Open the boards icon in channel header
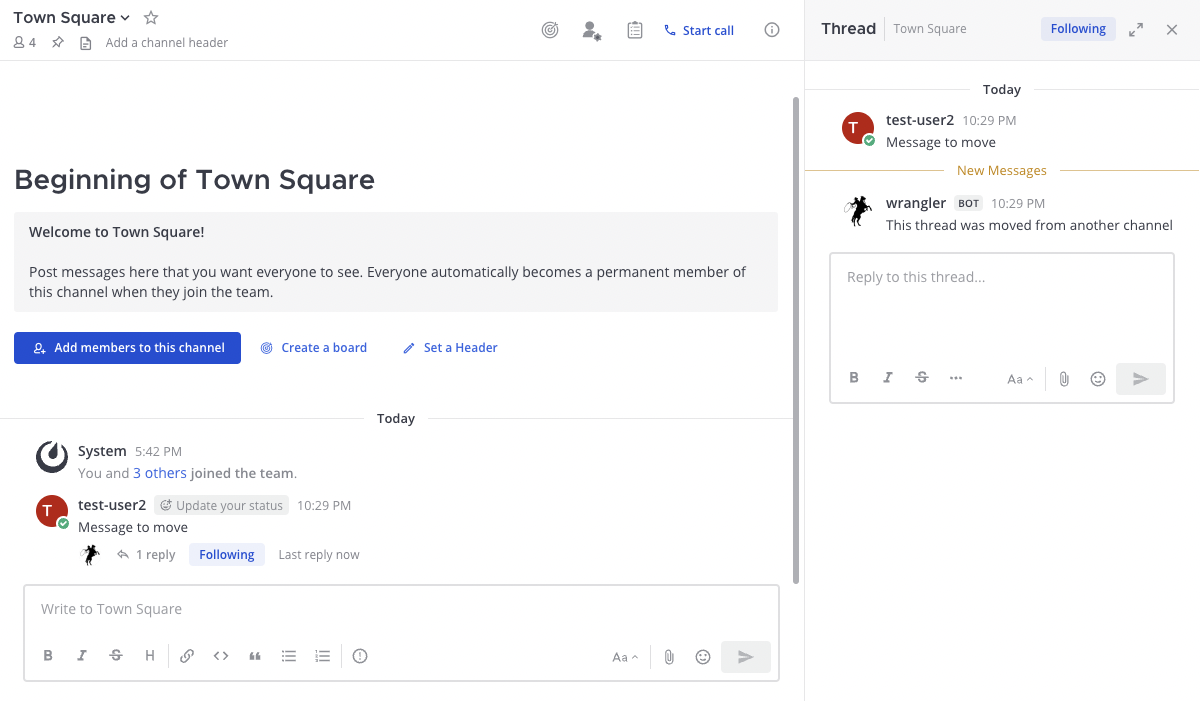 (549, 30)
